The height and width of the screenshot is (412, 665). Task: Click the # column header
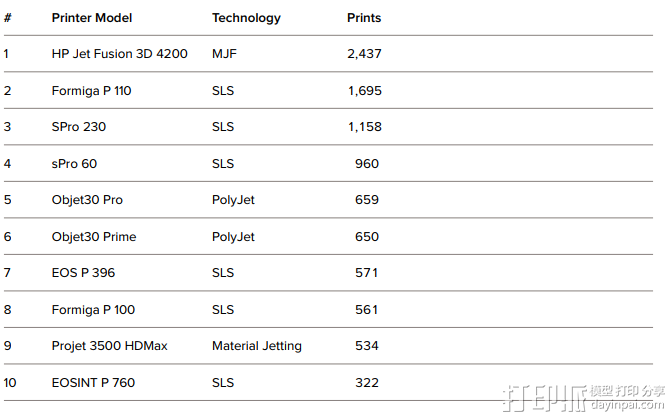click(x=8, y=18)
